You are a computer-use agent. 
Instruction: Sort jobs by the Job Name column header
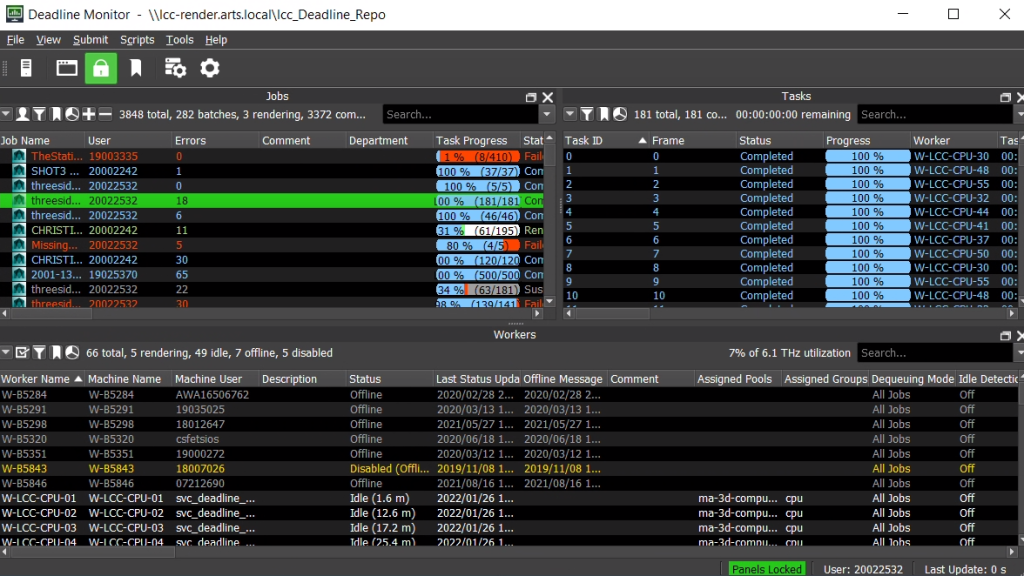click(x=43, y=140)
